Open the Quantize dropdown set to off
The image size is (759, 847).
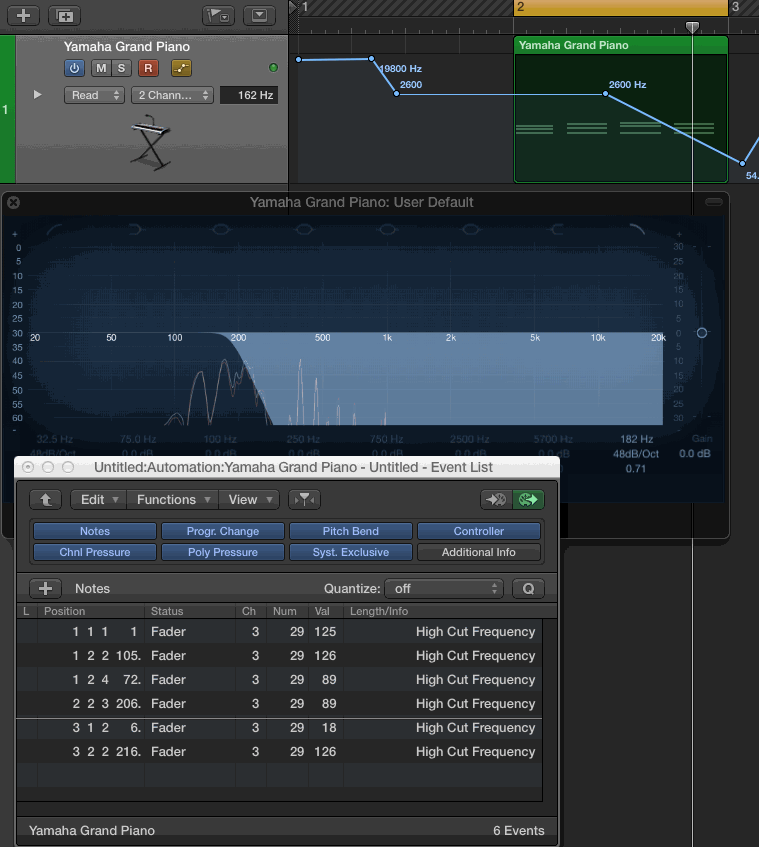[x=445, y=589]
